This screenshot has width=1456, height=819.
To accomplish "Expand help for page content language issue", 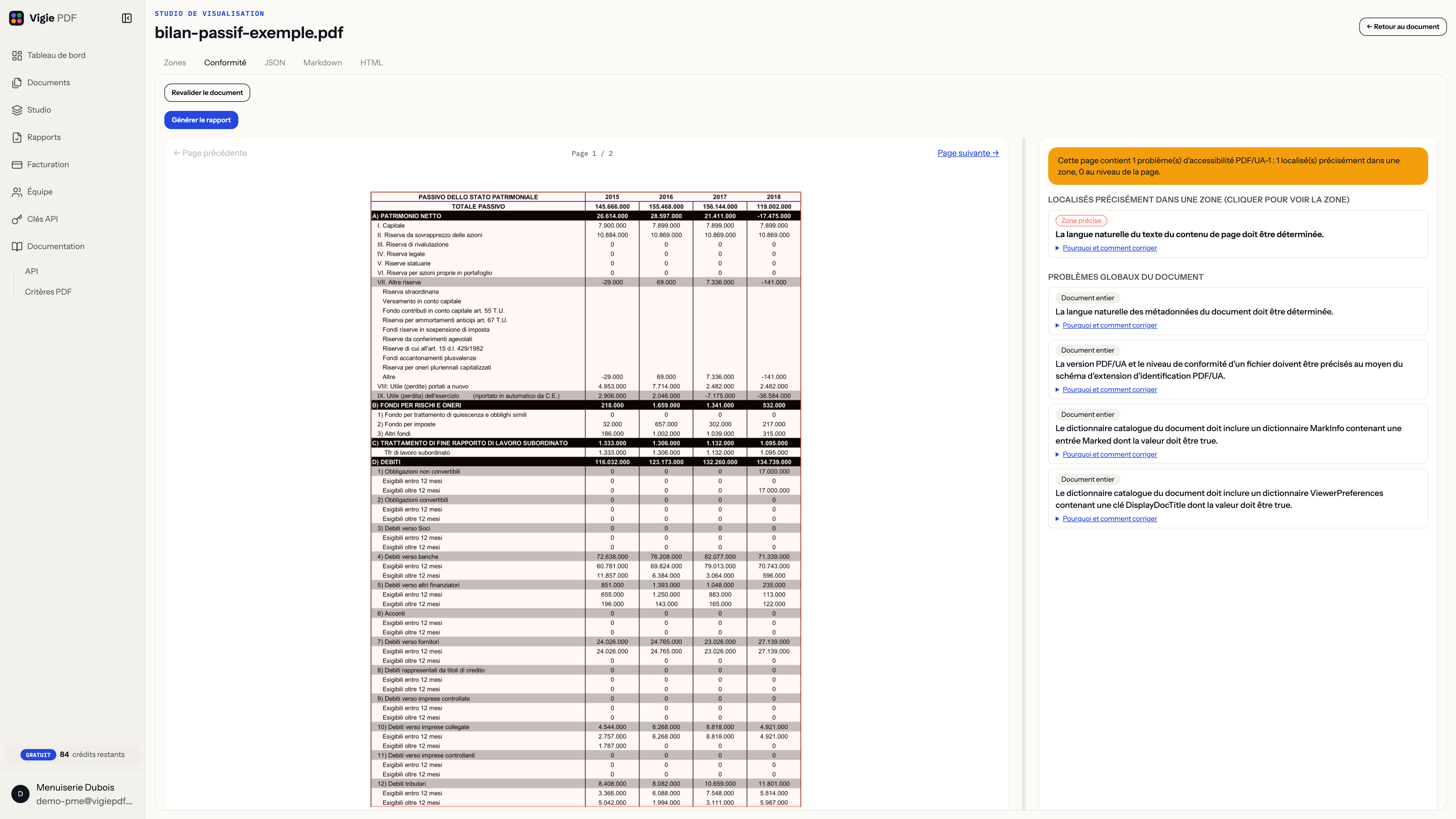I will pyautogui.click(x=1109, y=248).
